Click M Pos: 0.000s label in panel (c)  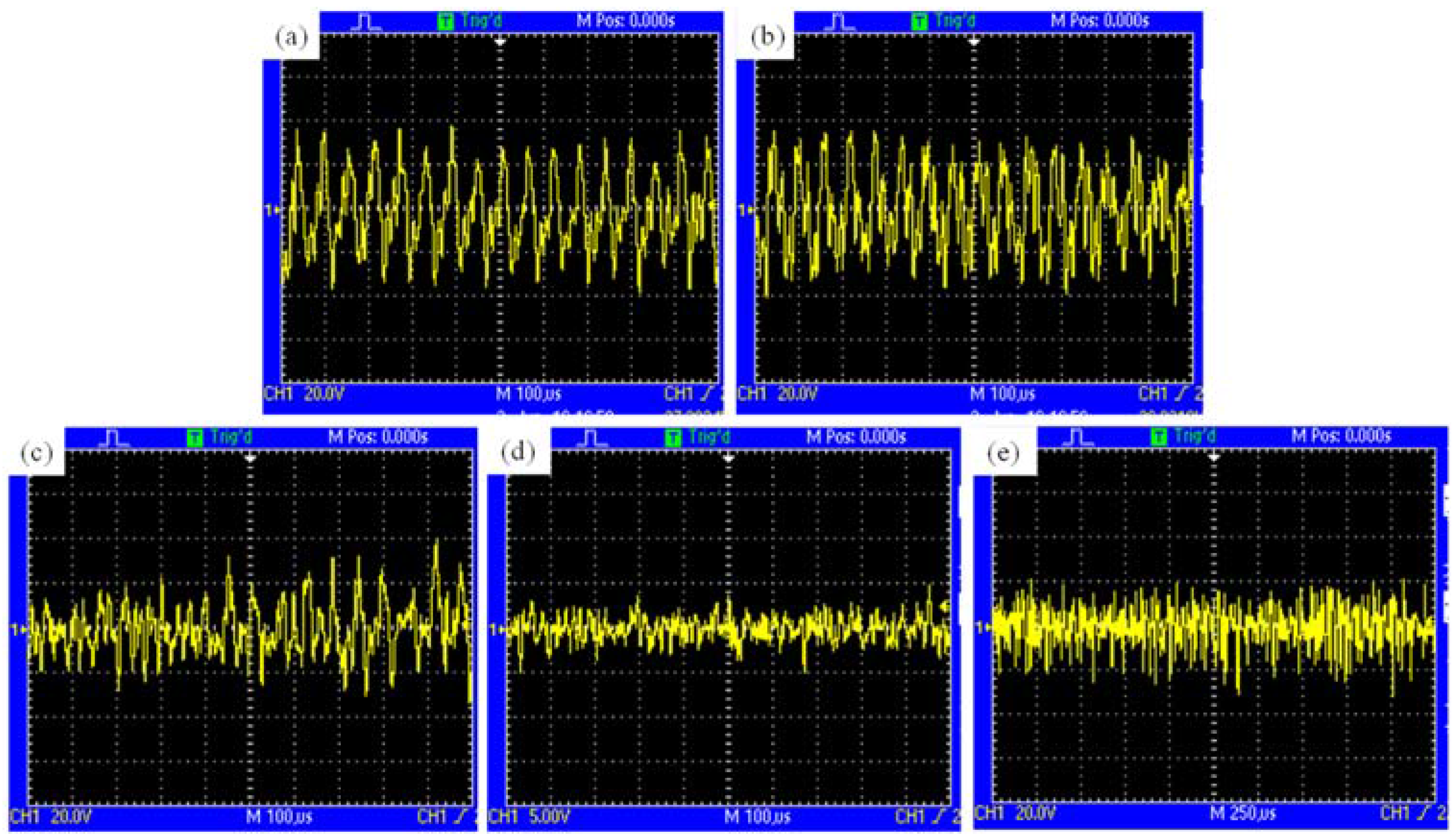(x=378, y=437)
